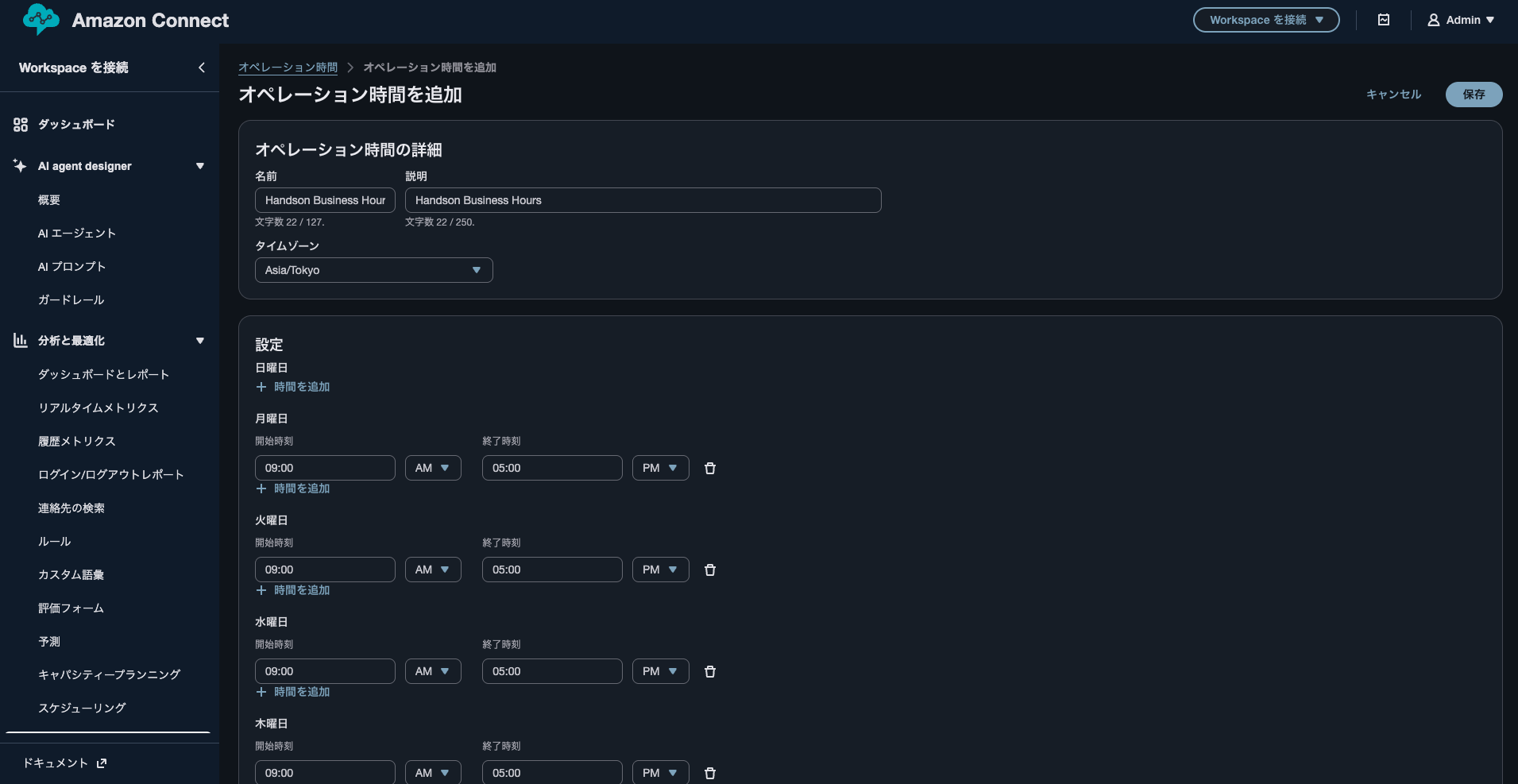Click 水曜日 開始時刻 09:00 field
Viewport: 1518px width, 784px height.
coord(325,671)
